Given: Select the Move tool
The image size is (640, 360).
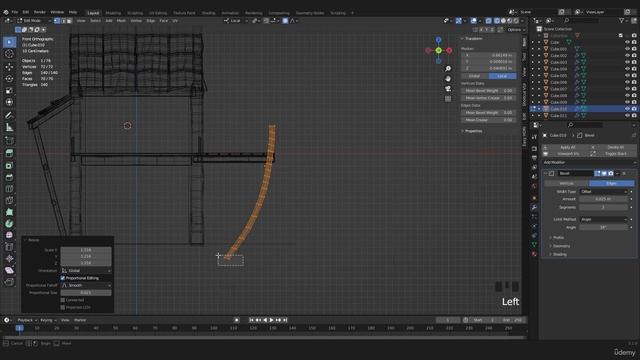Looking at the screenshot, I should tap(9, 67).
